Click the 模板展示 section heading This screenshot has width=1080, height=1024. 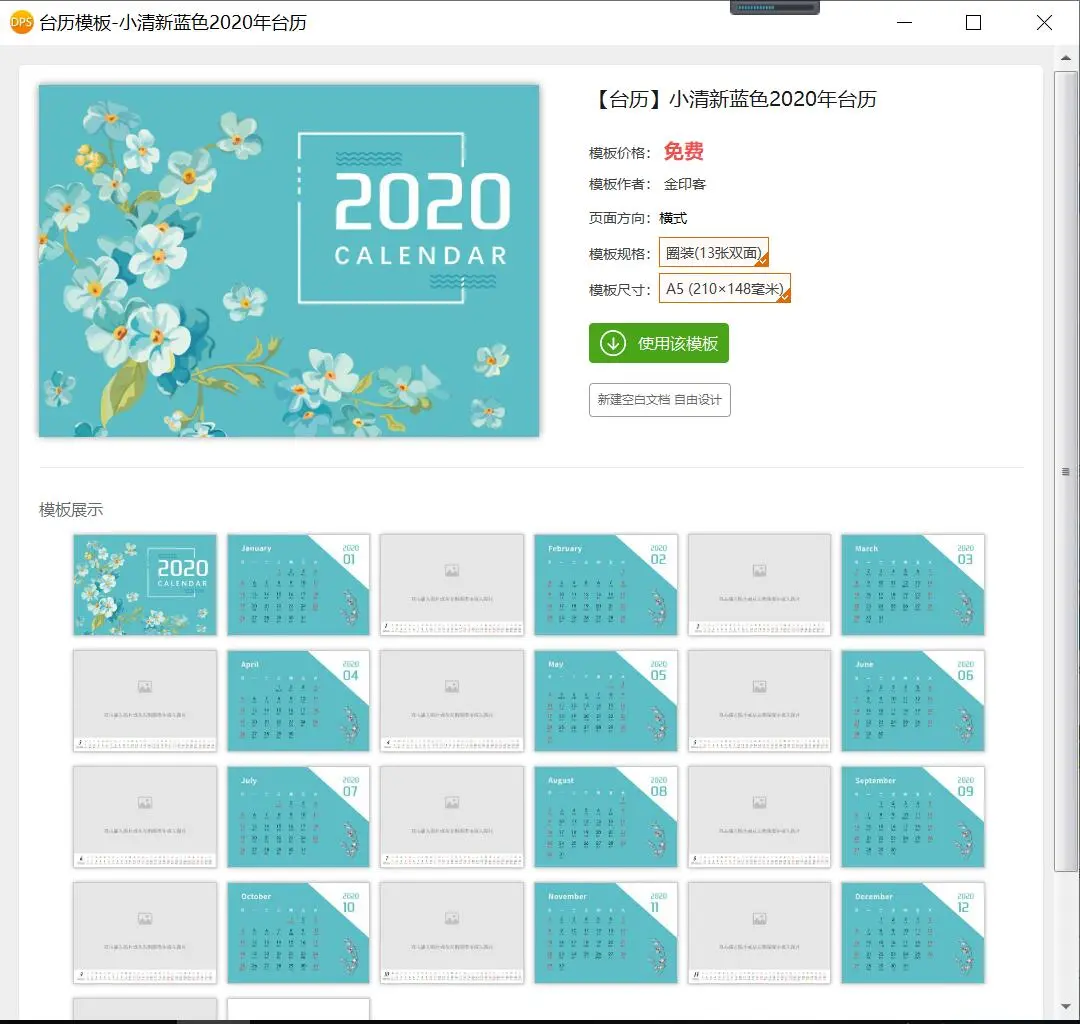point(71,510)
